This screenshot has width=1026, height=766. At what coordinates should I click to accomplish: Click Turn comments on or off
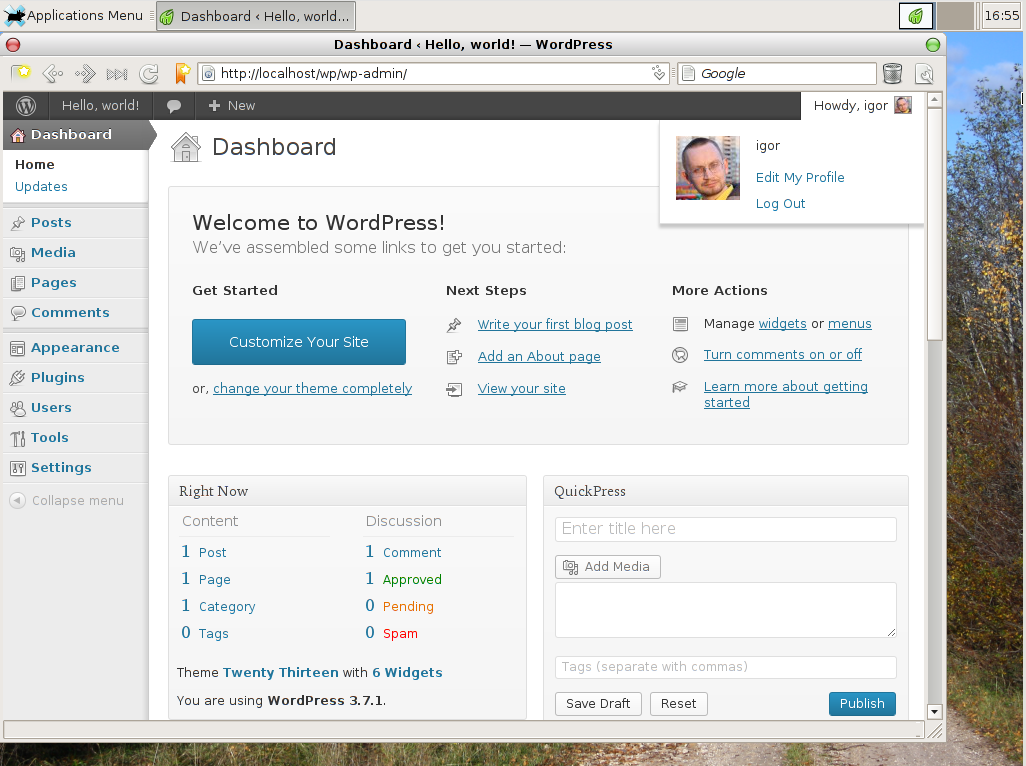[x=783, y=355]
